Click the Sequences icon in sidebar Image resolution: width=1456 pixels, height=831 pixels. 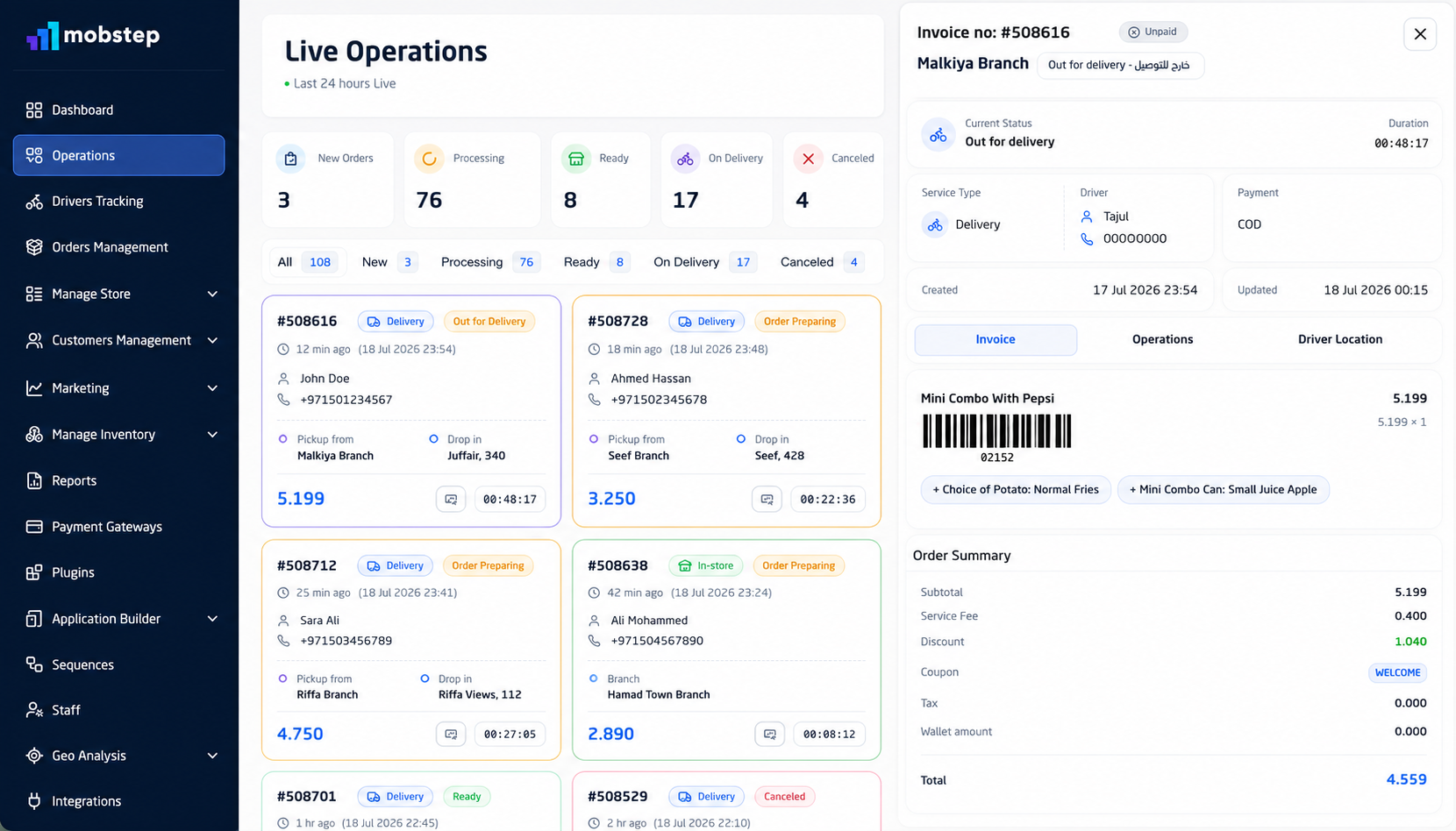(34, 664)
